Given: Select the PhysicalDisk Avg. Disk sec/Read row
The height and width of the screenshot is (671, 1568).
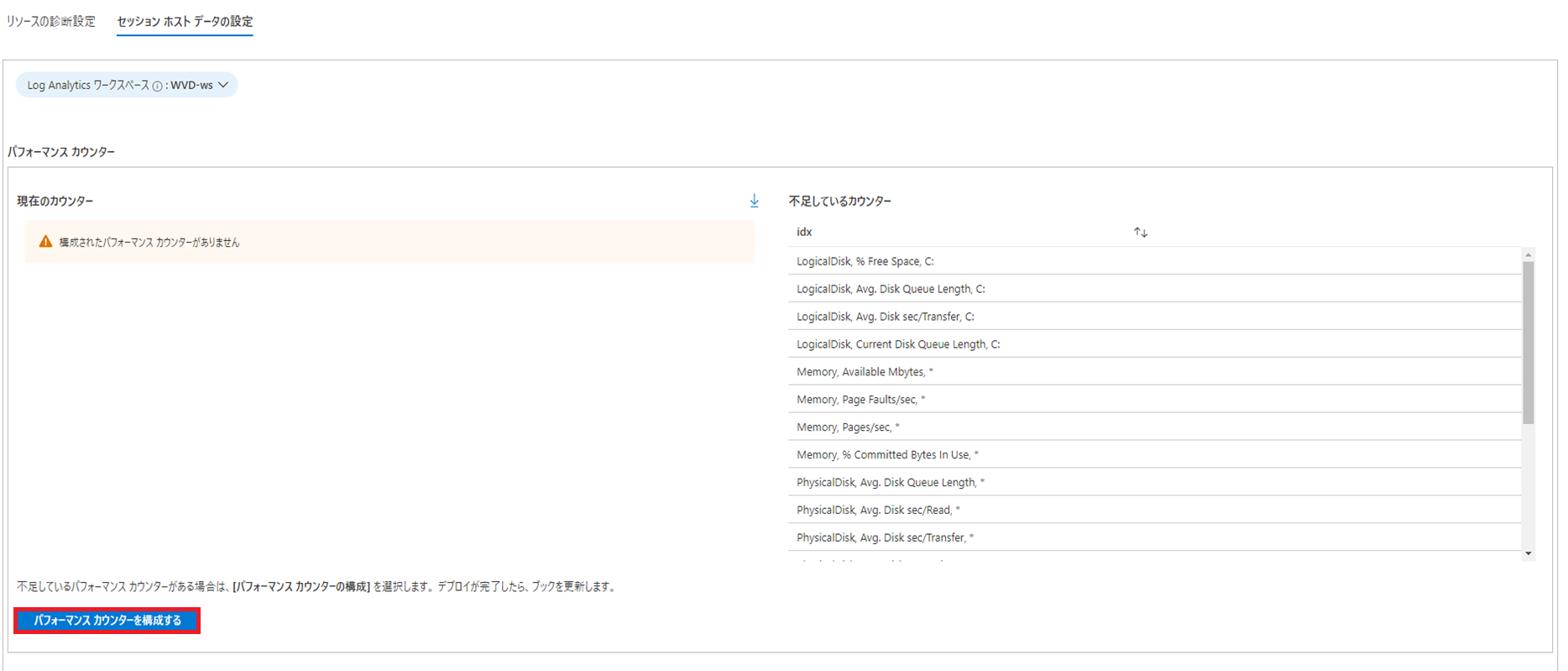Looking at the screenshot, I should point(877,511).
